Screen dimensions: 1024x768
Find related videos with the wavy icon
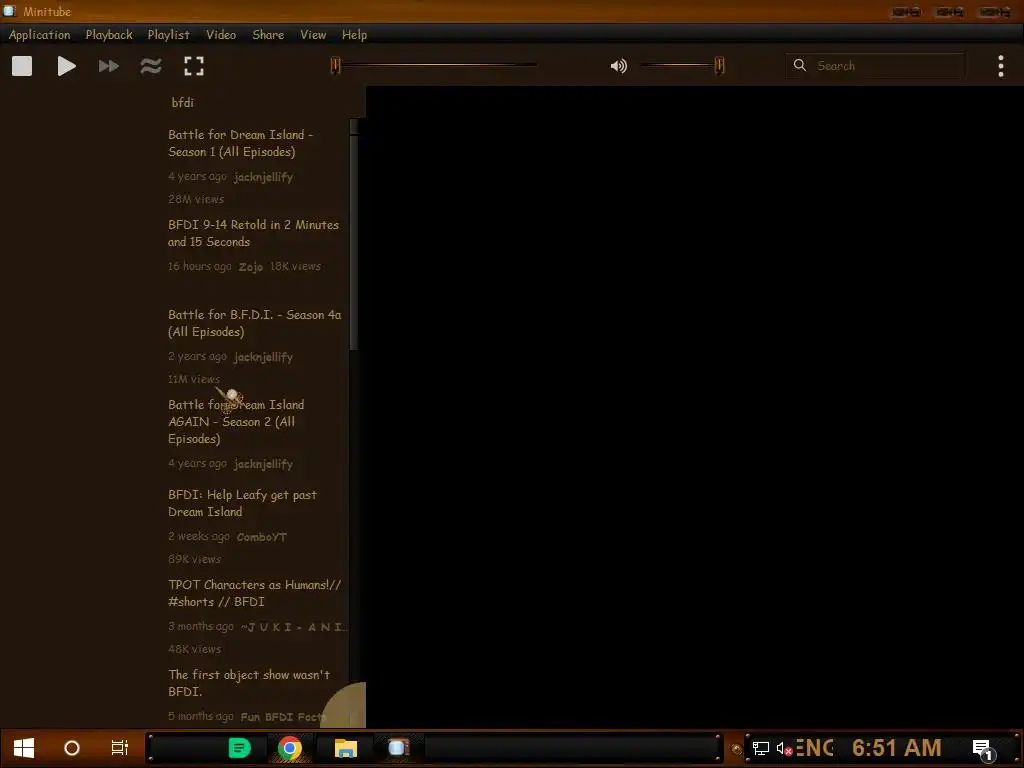(x=151, y=66)
